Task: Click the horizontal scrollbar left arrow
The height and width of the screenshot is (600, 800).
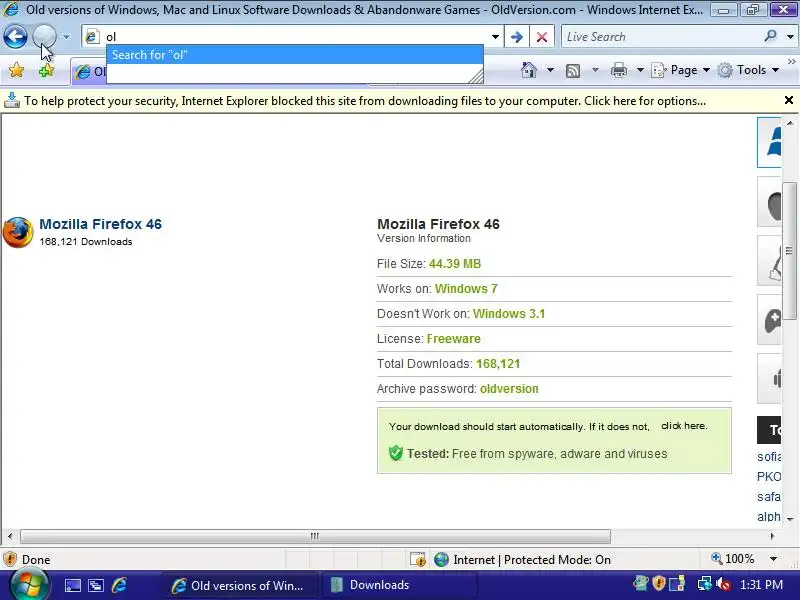Action: (x=10, y=536)
